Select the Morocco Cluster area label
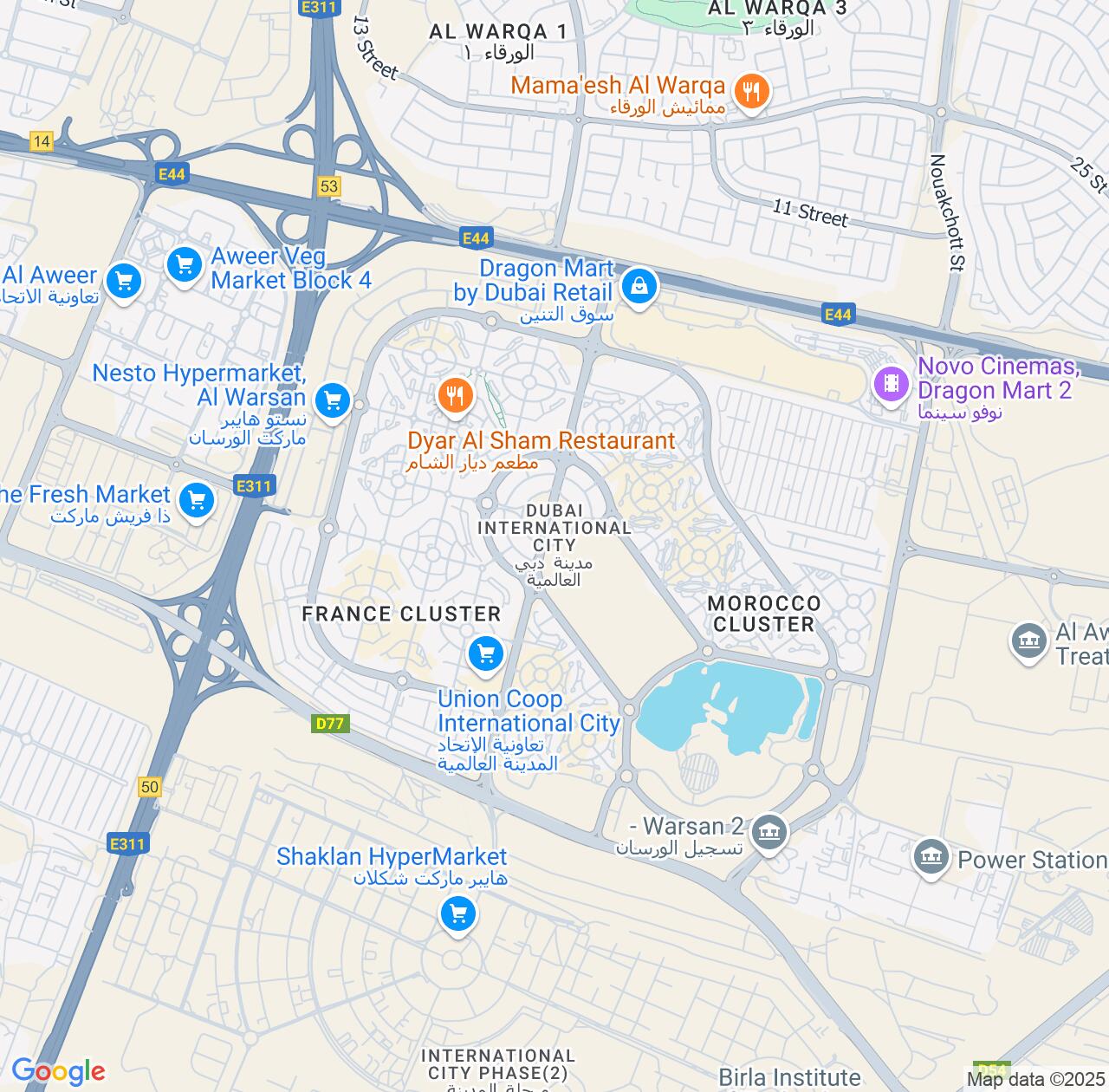This screenshot has height=1092, width=1109. click(764, 614)
